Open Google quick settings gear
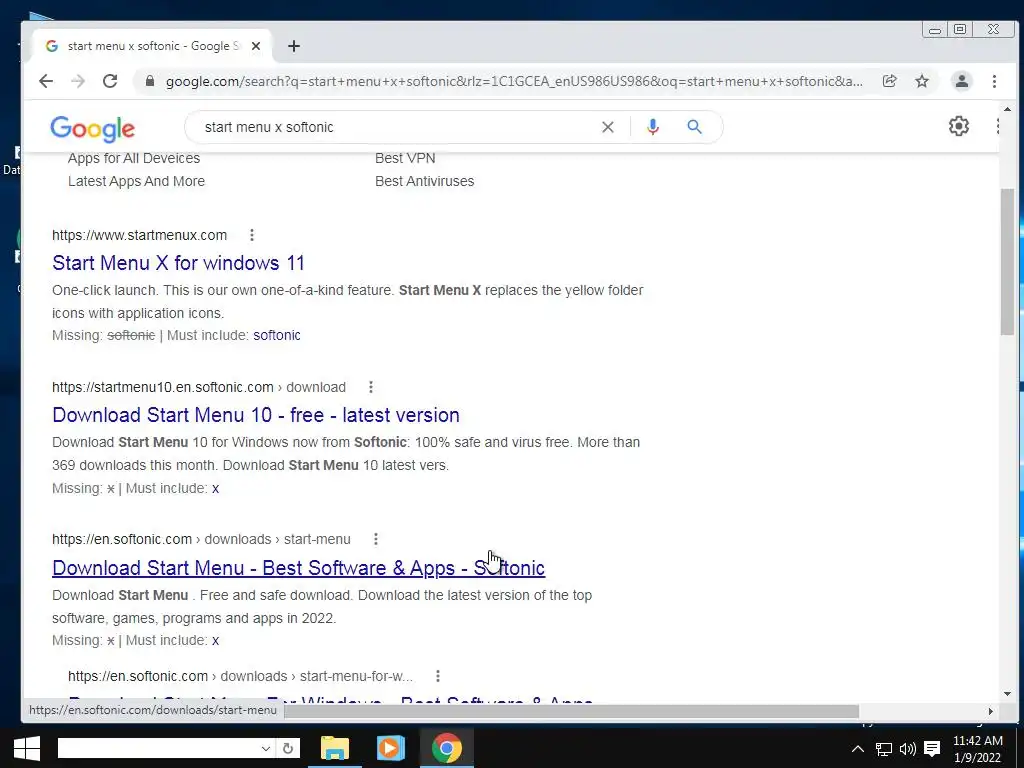Viewport: 1024px width, 768px height. (958, 126)
